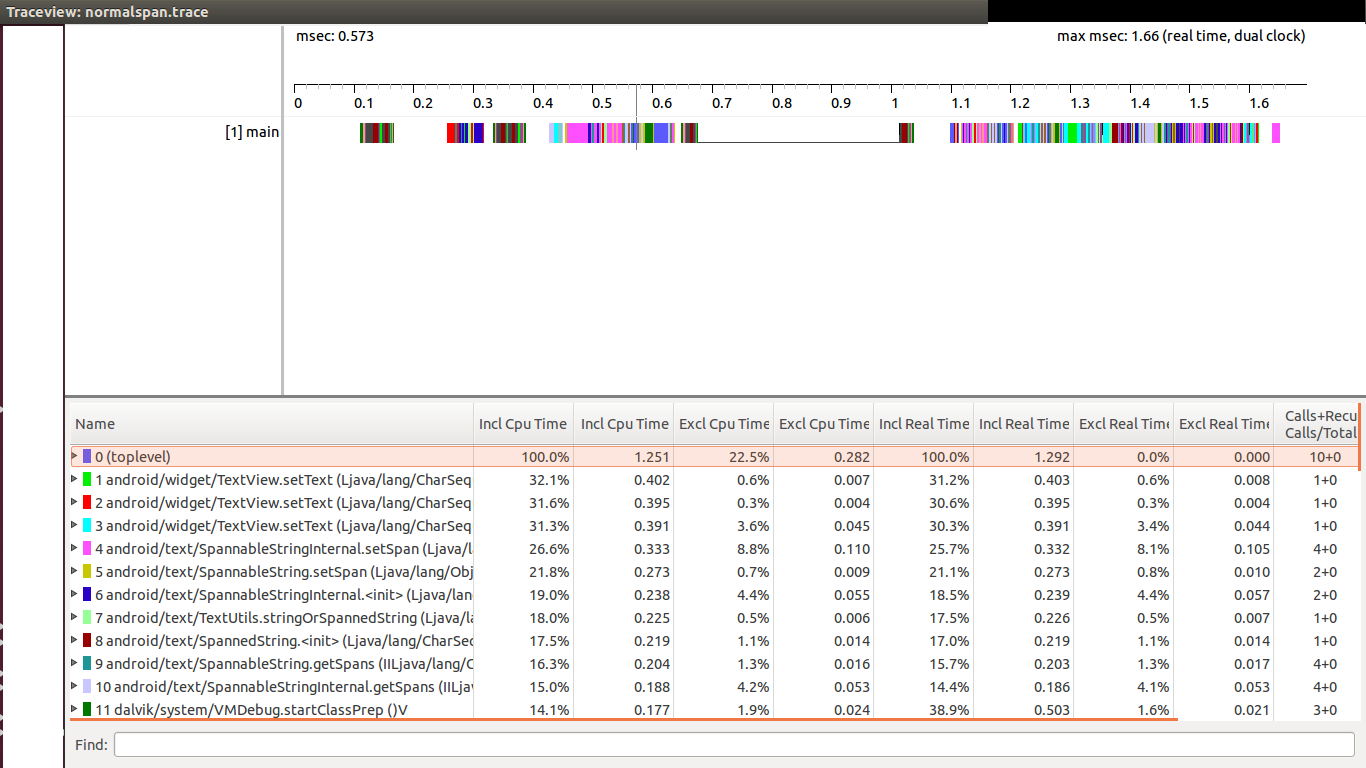This screenshot has height=768, width=1366.
Task: Click the teal swatch of row 9 getSpans
Action: [87, 664]
